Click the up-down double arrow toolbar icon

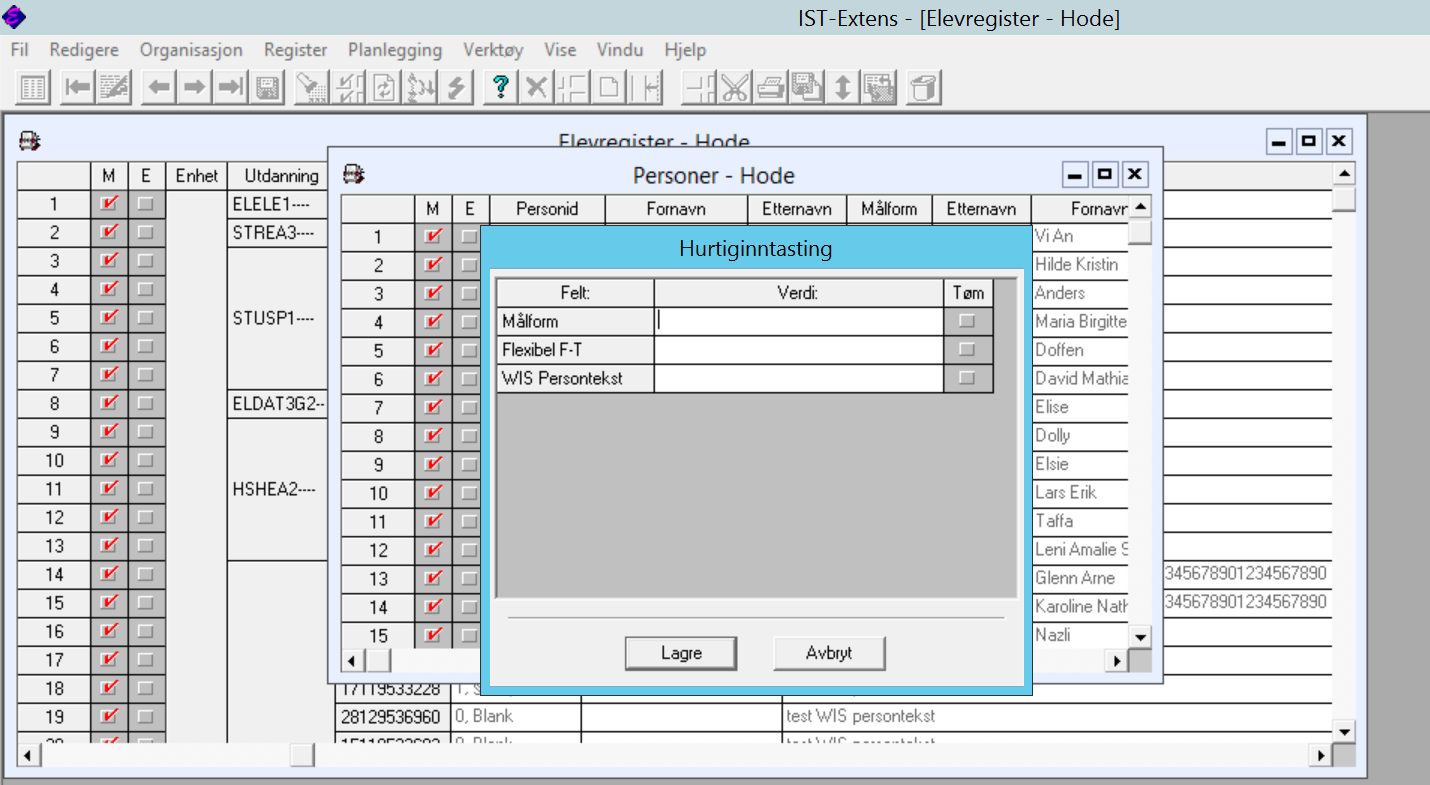point(843,88)
